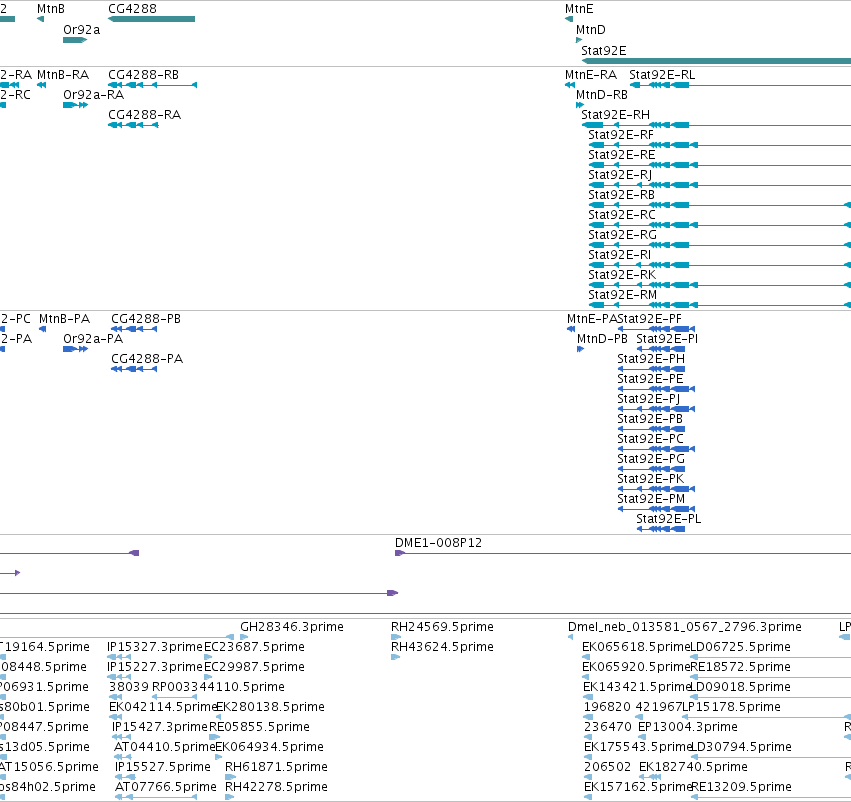
Task: Click polypeptide CG4288-PA
Action: click(147, 359)
